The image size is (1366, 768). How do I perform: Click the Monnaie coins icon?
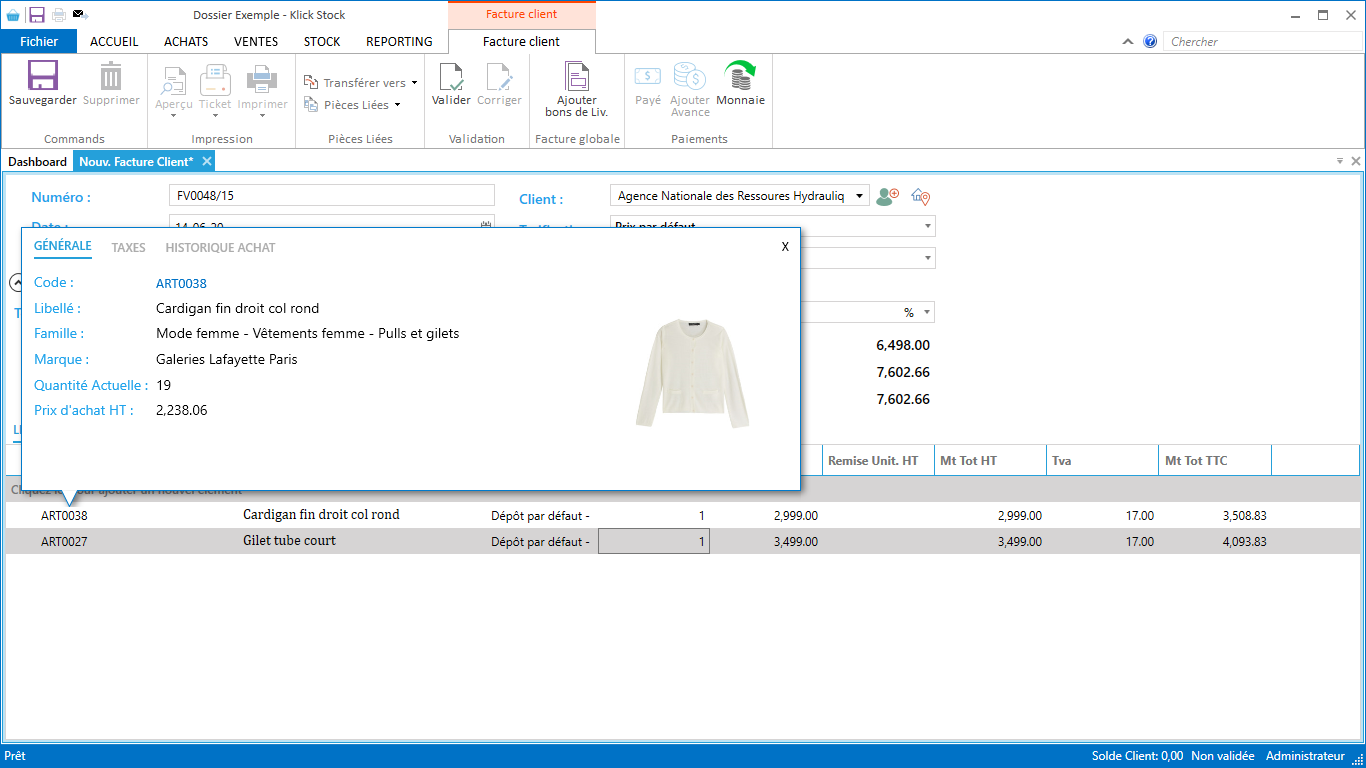tap(740, 77)
